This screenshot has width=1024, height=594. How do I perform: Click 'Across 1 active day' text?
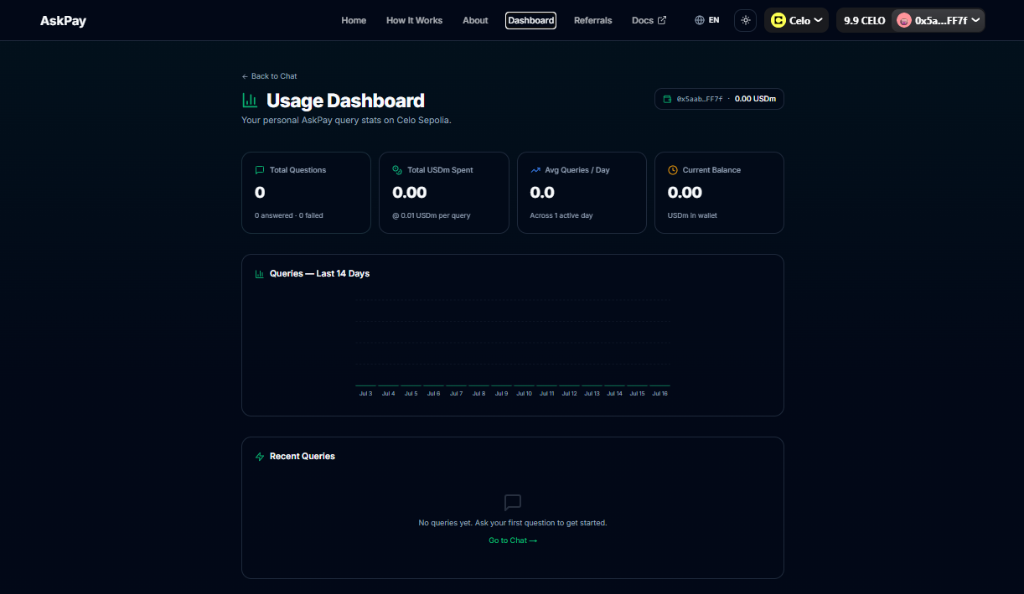coord(561,215)
